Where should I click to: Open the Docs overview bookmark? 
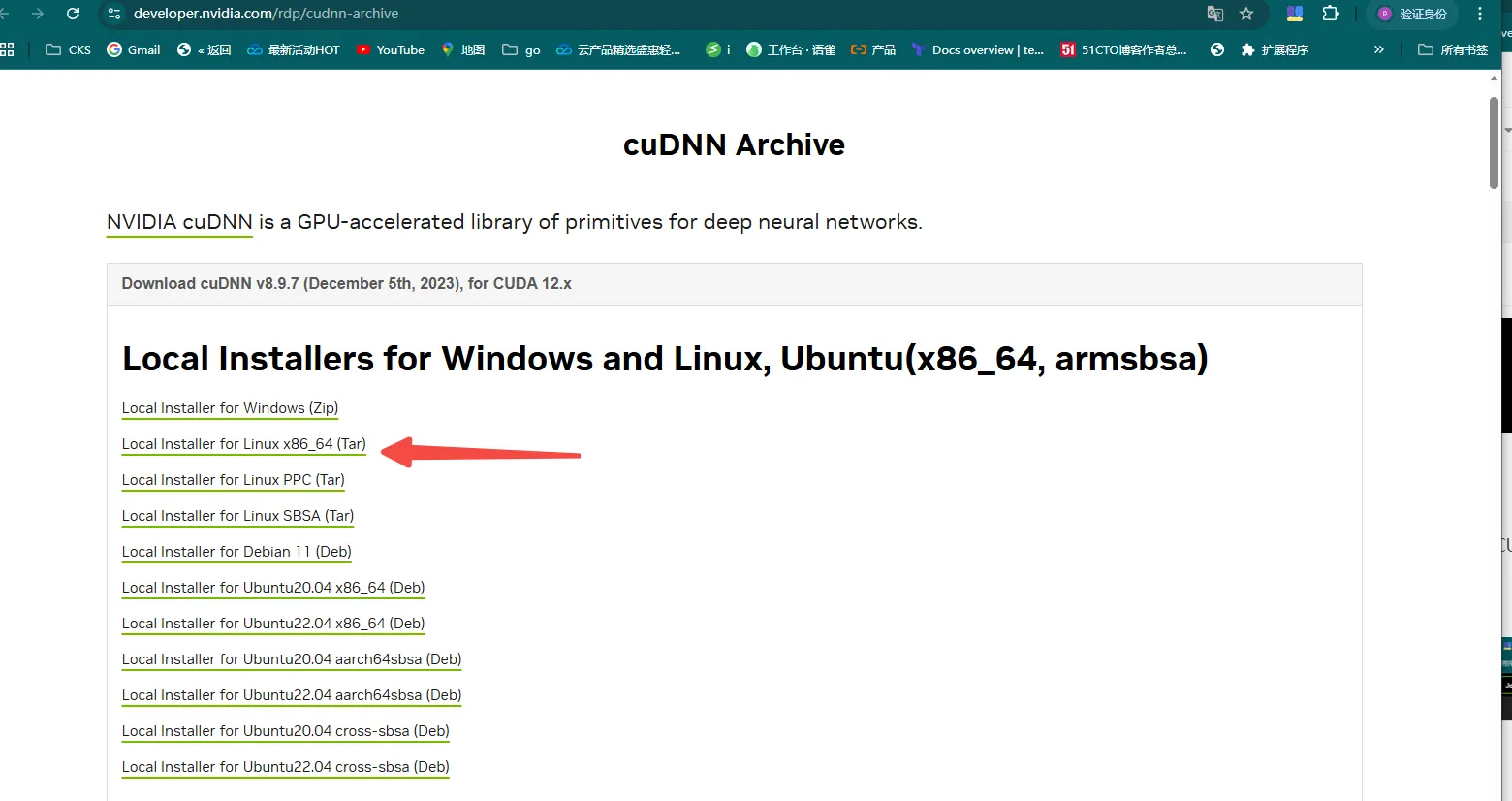(x=977, y=49)
